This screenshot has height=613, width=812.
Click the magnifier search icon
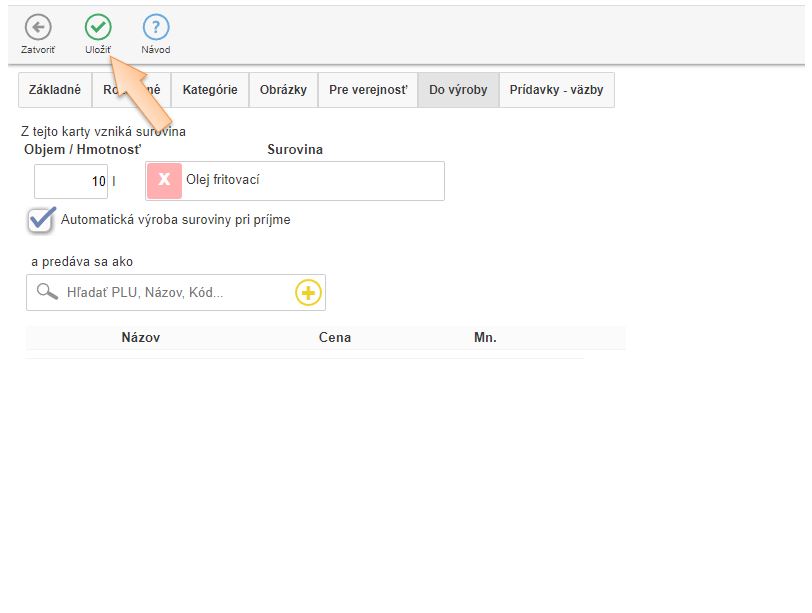click(x=47, y=292)
